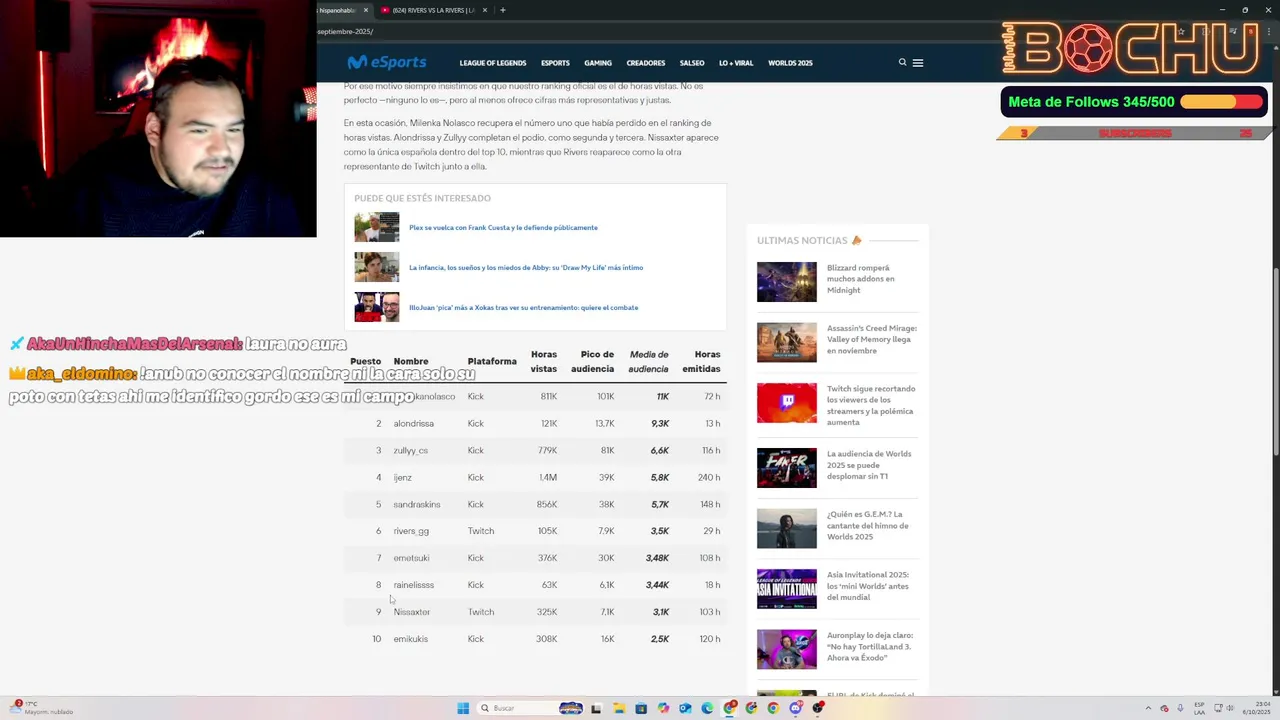Open the browser three-dot menu
Screen dimensions: 1280x720
pyautogui.click(x=1267, y=31)
